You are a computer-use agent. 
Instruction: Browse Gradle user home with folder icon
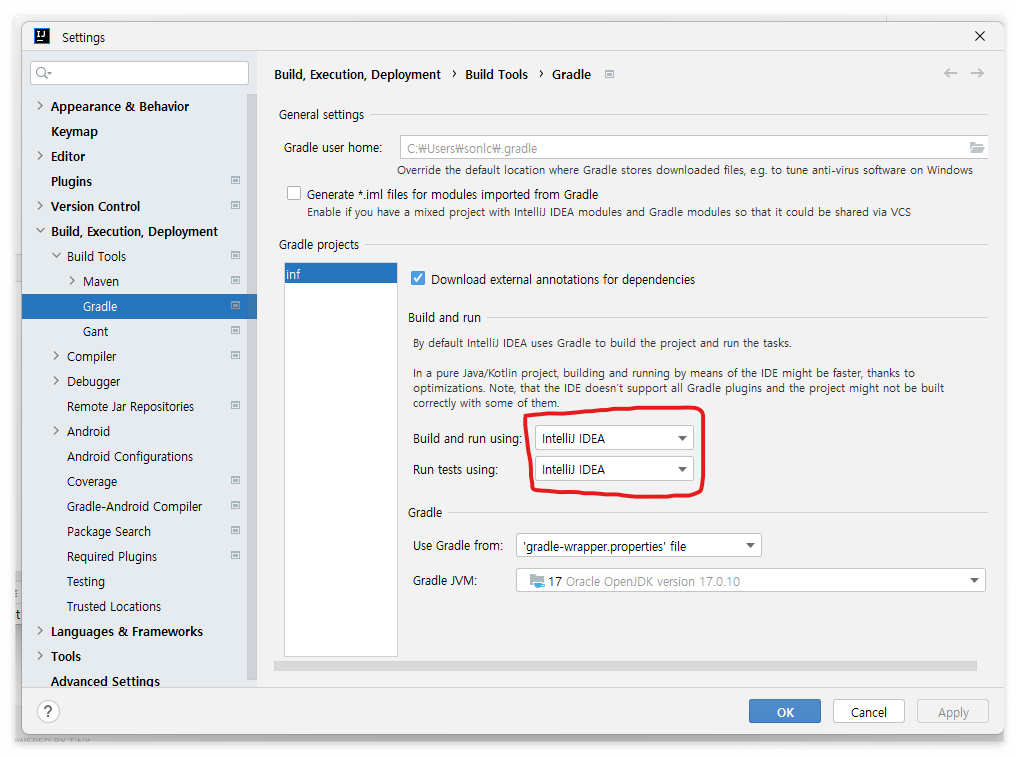click(x=976, y=148)
